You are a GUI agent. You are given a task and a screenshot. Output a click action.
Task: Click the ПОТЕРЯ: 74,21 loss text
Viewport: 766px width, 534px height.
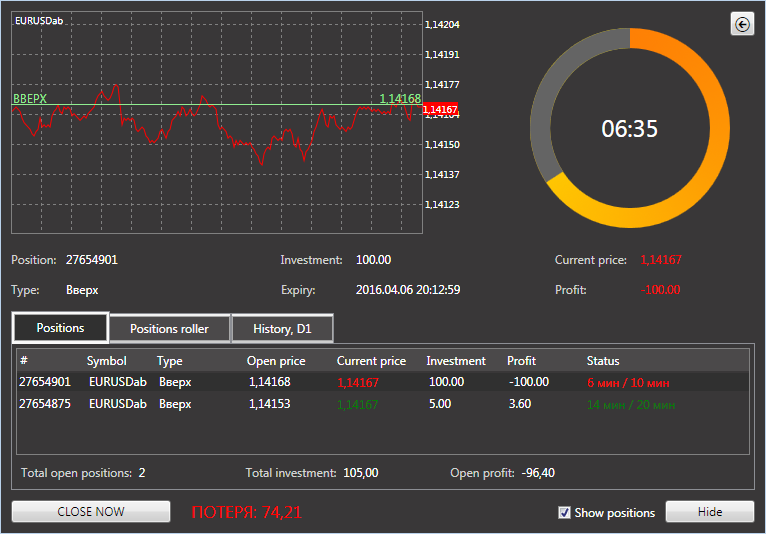[247, 512]
